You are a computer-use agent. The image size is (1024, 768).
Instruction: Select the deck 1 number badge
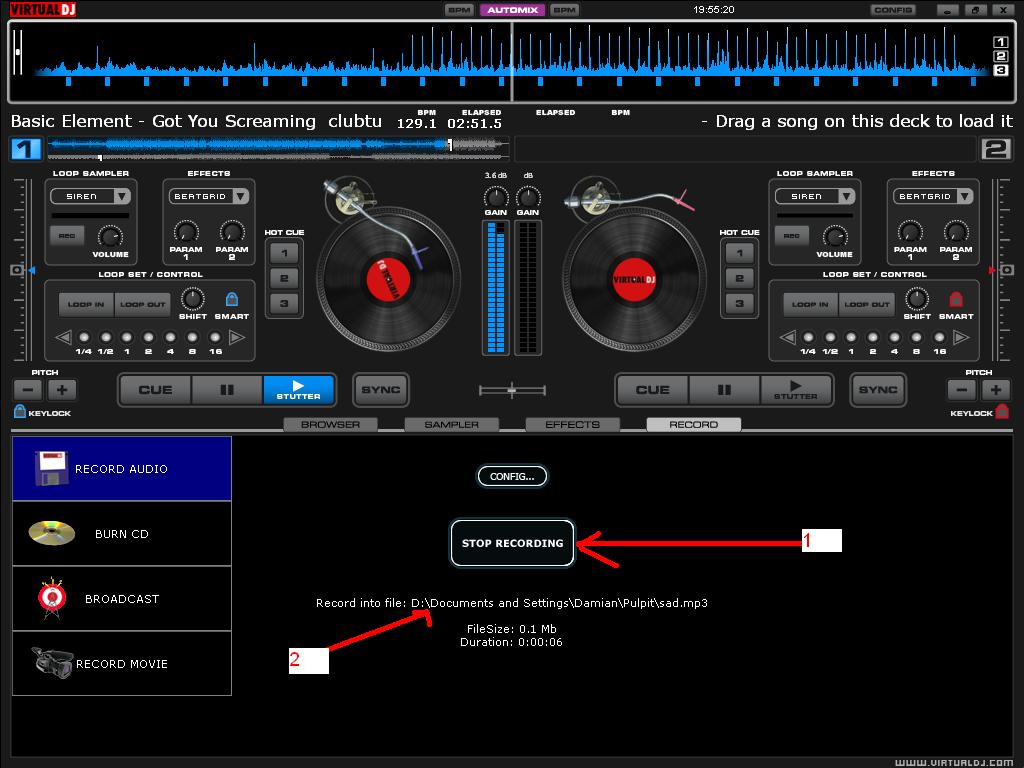[x=26, y=149]
